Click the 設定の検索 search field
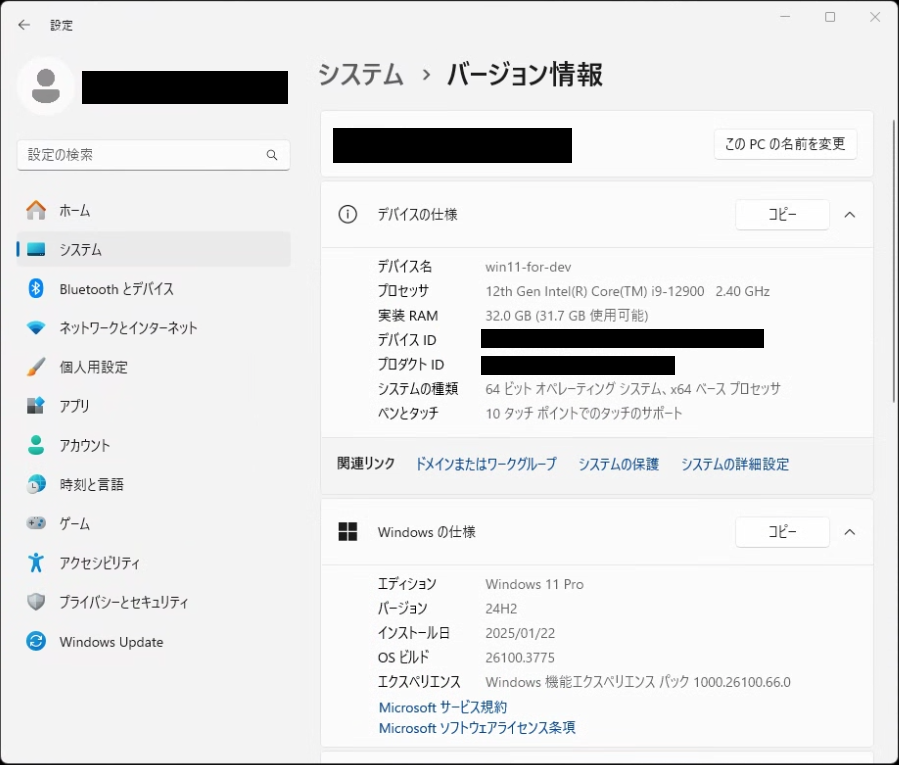899x765 pixels. (154, 155)
